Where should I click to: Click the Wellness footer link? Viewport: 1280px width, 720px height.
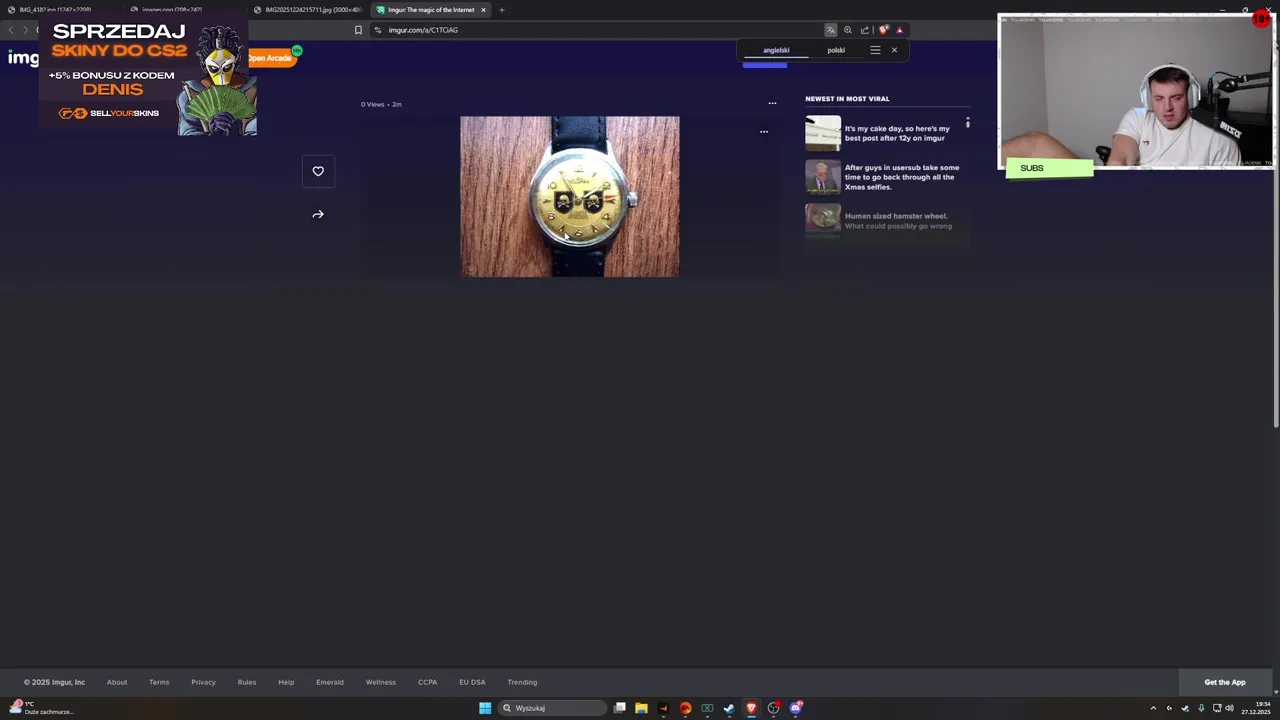pos(381,682)
